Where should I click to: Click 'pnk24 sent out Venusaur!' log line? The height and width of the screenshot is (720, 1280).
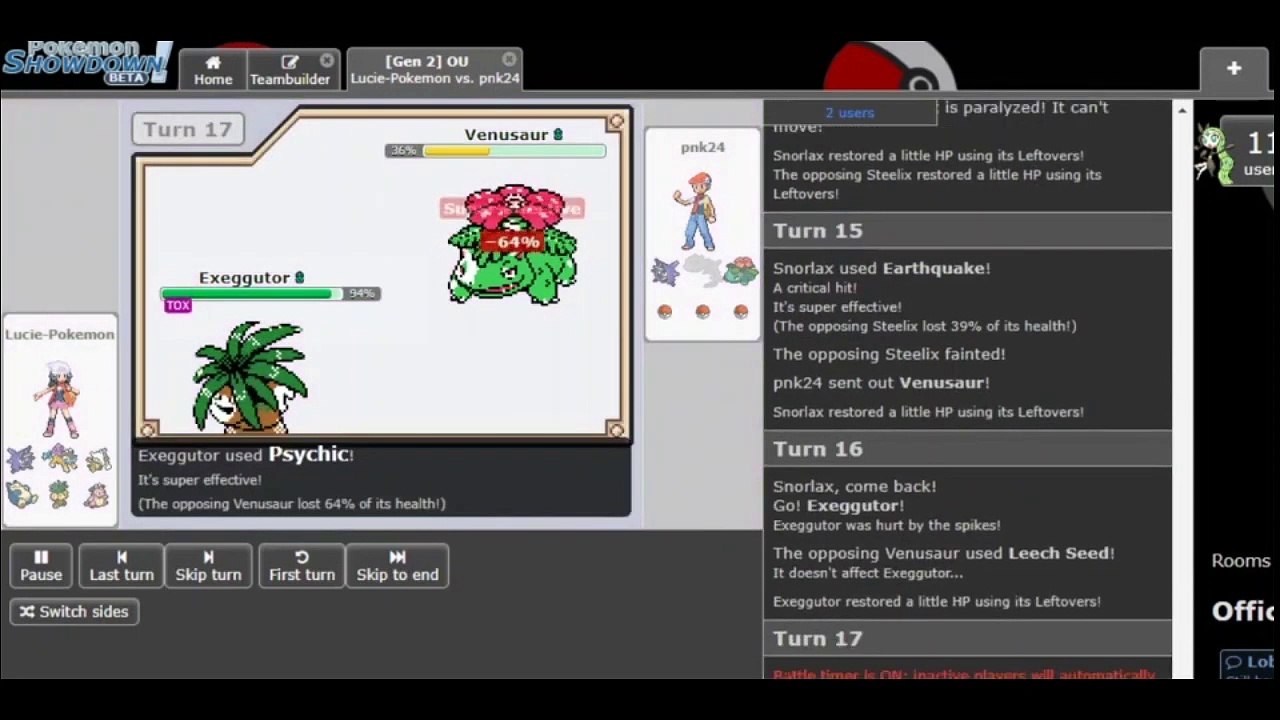tap(881, 383)
